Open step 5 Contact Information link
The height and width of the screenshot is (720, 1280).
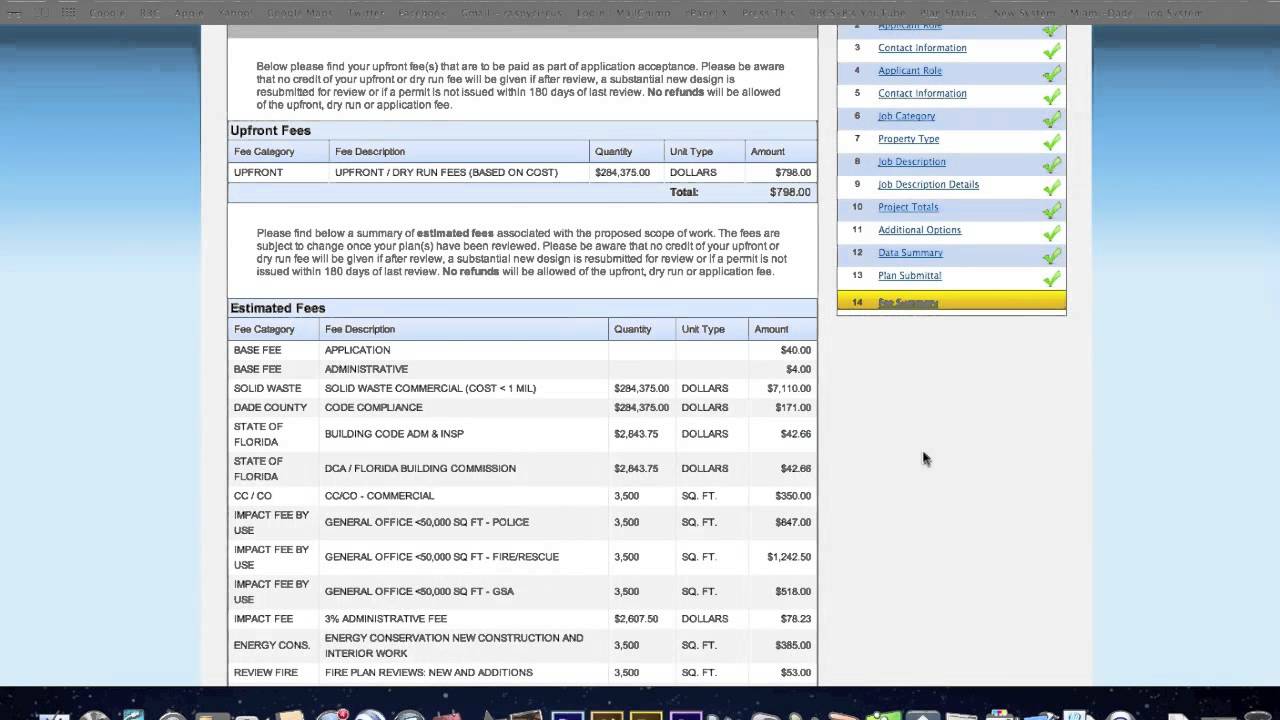pyautogui.click(x=922, y=94)
